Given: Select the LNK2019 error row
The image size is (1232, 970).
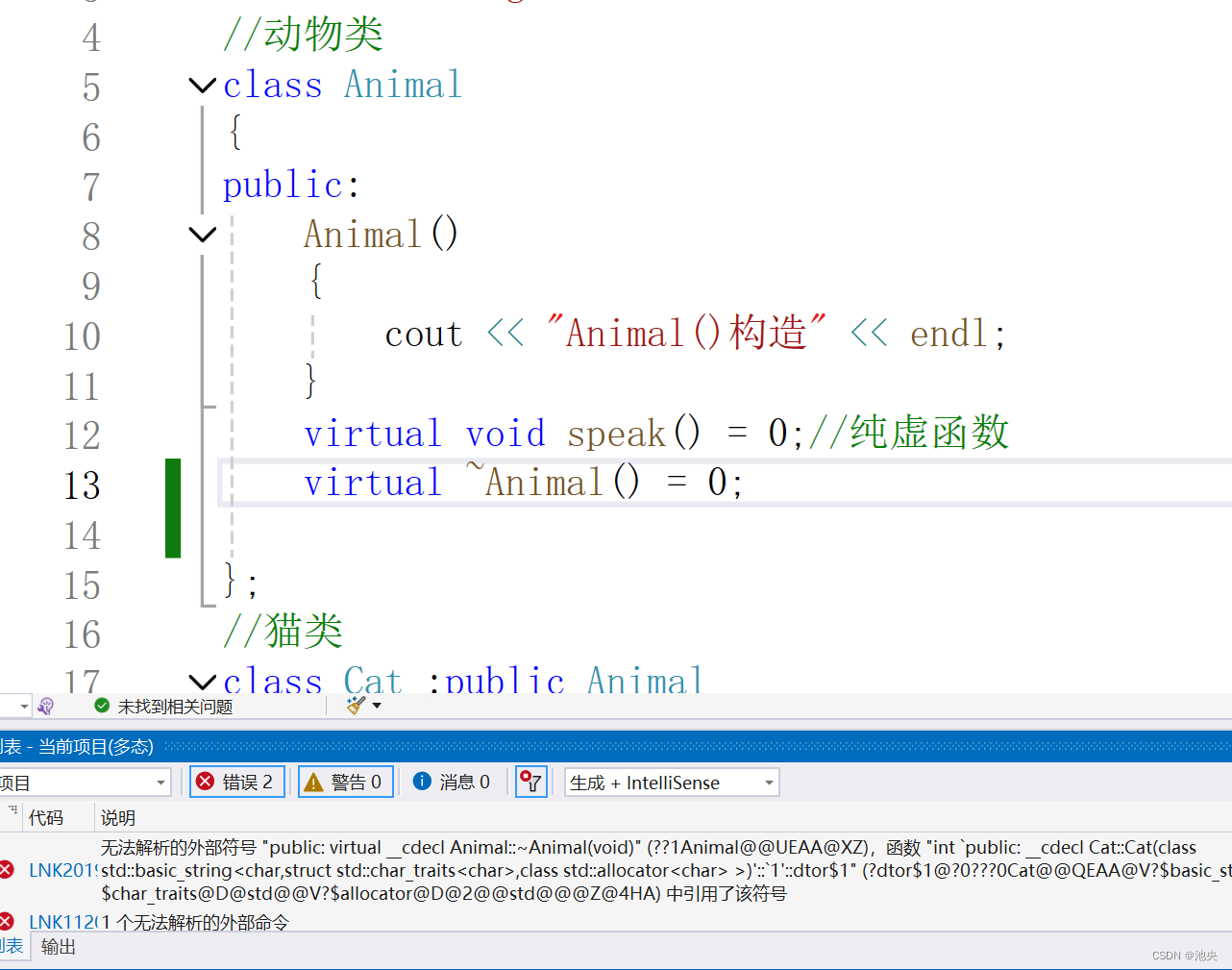Looking at the screenshot, I should pos(616,870).
